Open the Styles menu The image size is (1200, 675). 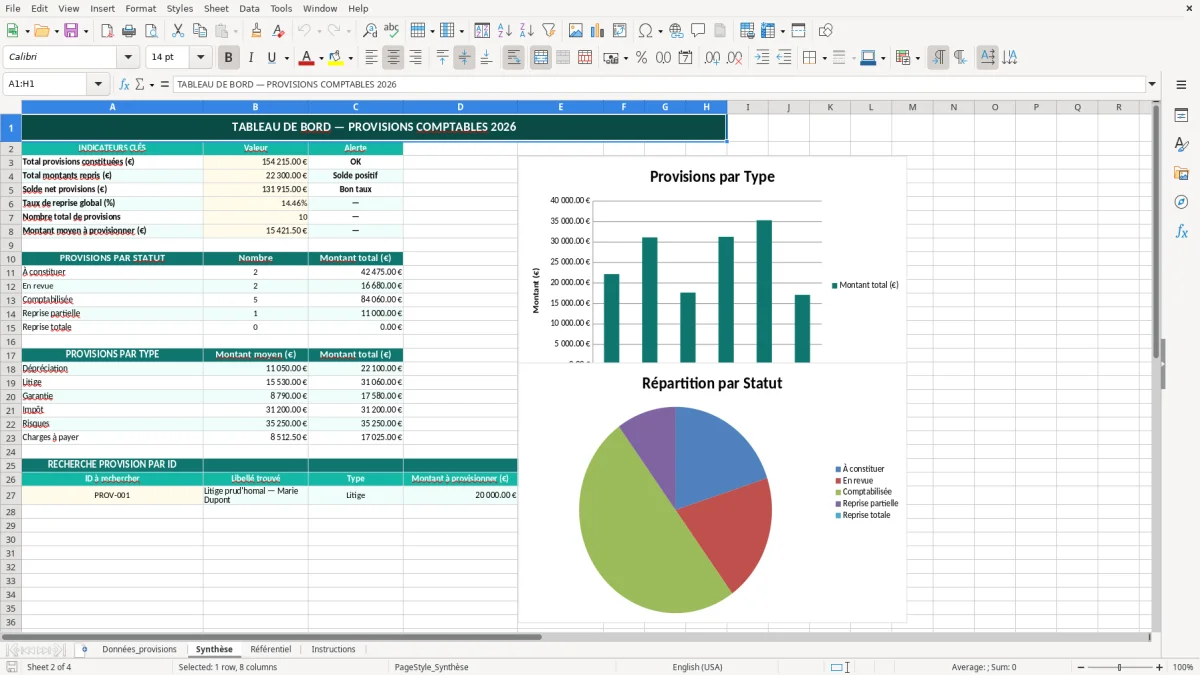(180, 8)
